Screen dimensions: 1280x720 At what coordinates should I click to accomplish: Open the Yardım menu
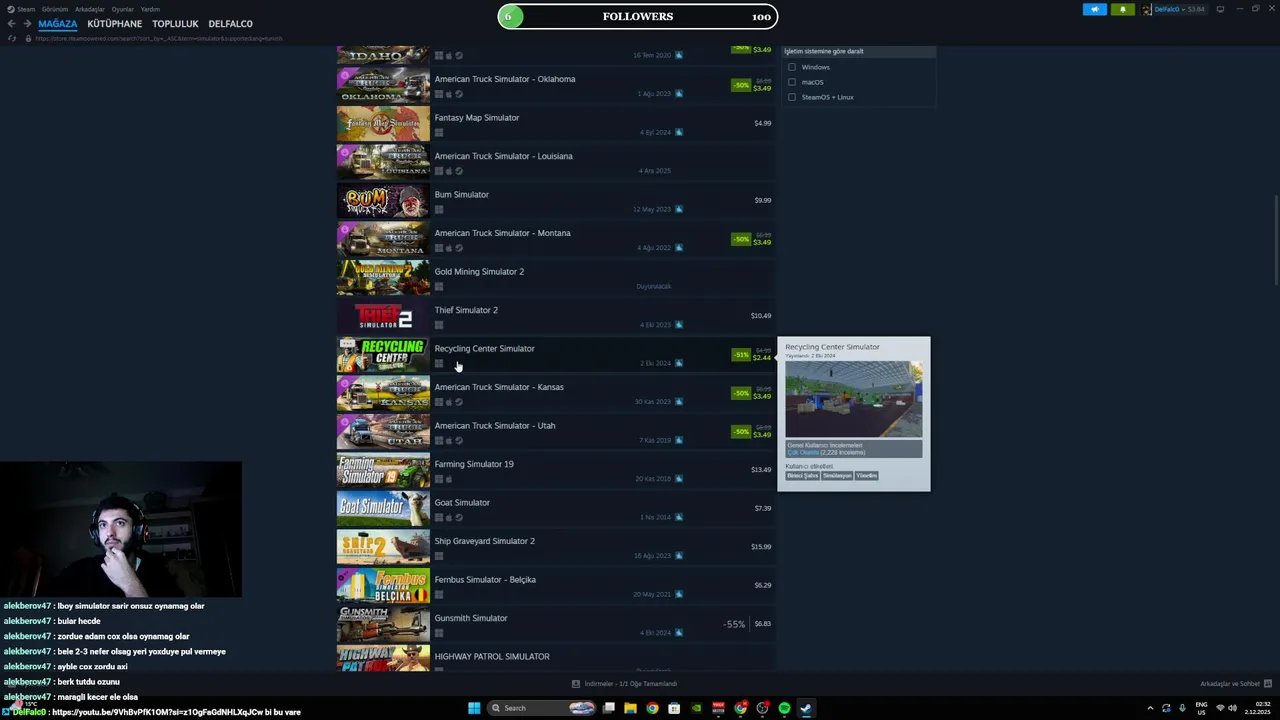(150, 9)
